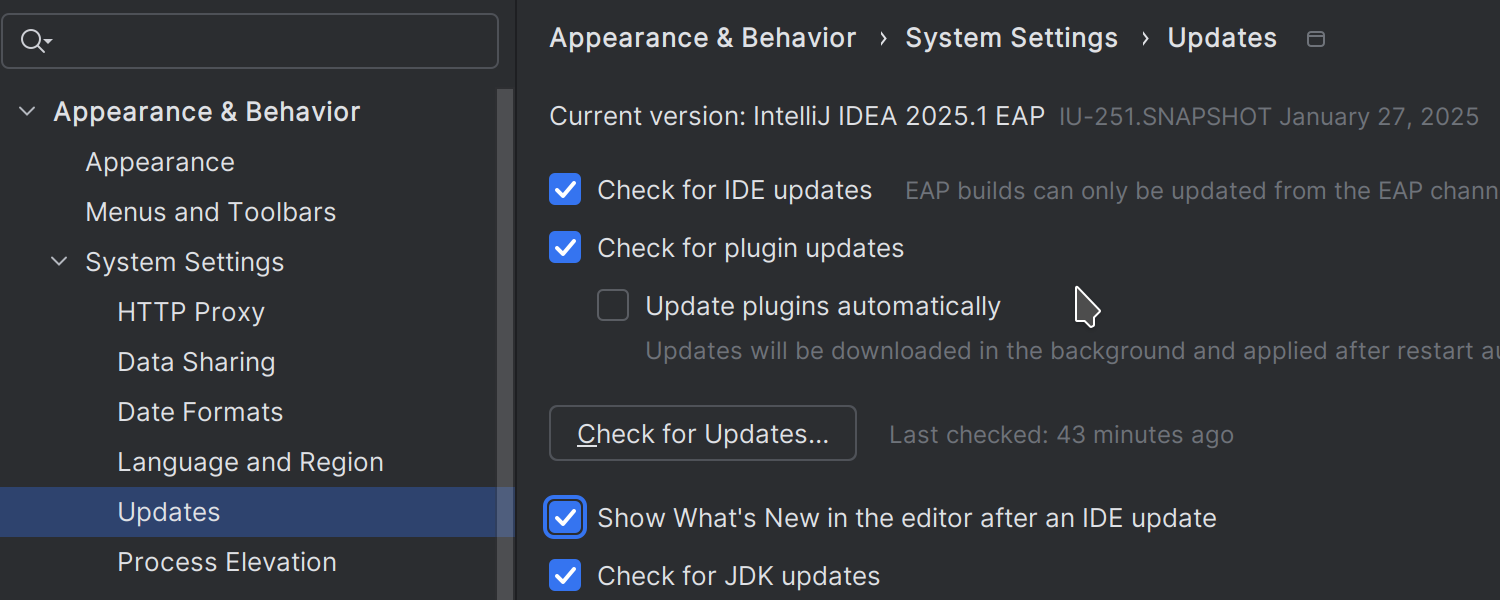The width and height of the screenshot is (1500, 600).
Task: Select Process Elevation settings item
Action: point(227,562)
